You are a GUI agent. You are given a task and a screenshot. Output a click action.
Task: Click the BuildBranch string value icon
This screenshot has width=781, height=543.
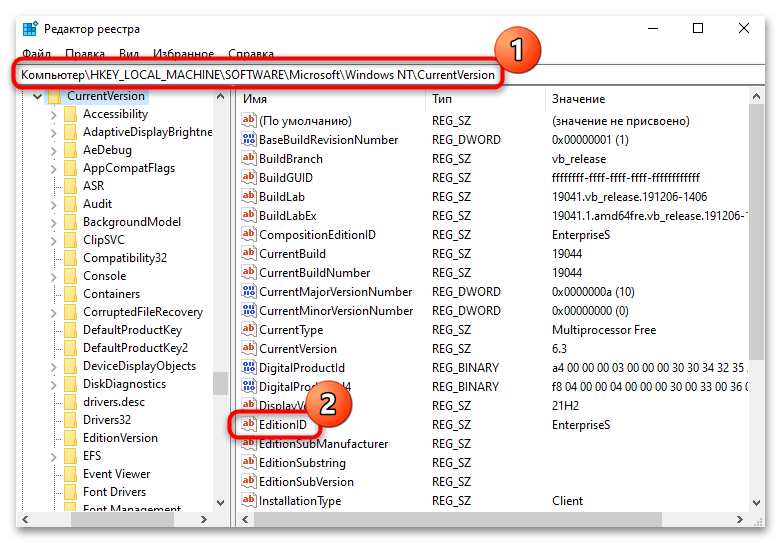249,158
